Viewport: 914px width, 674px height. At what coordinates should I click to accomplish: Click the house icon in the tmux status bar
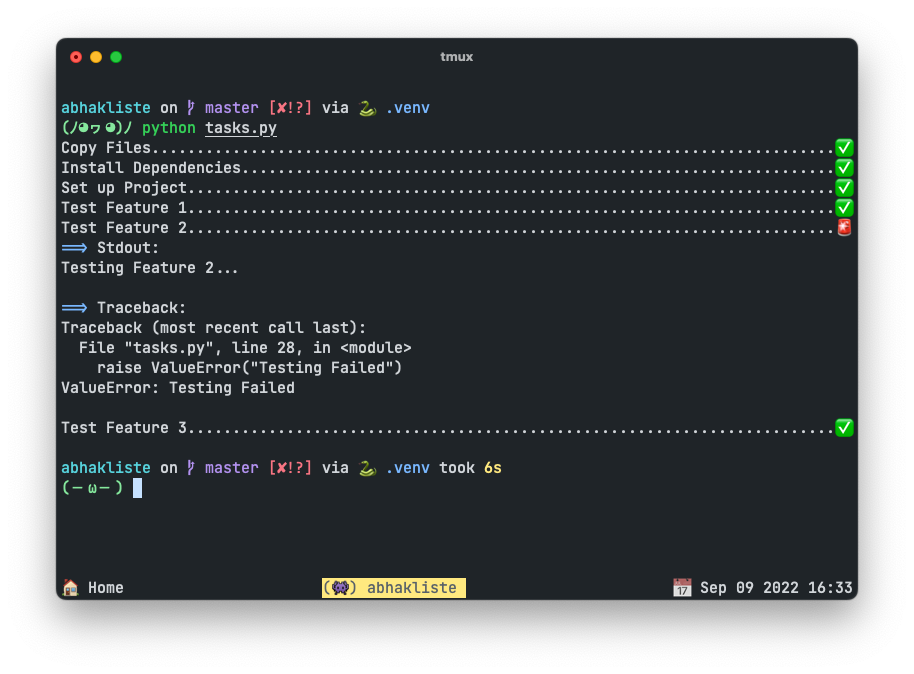click(71, 587)
